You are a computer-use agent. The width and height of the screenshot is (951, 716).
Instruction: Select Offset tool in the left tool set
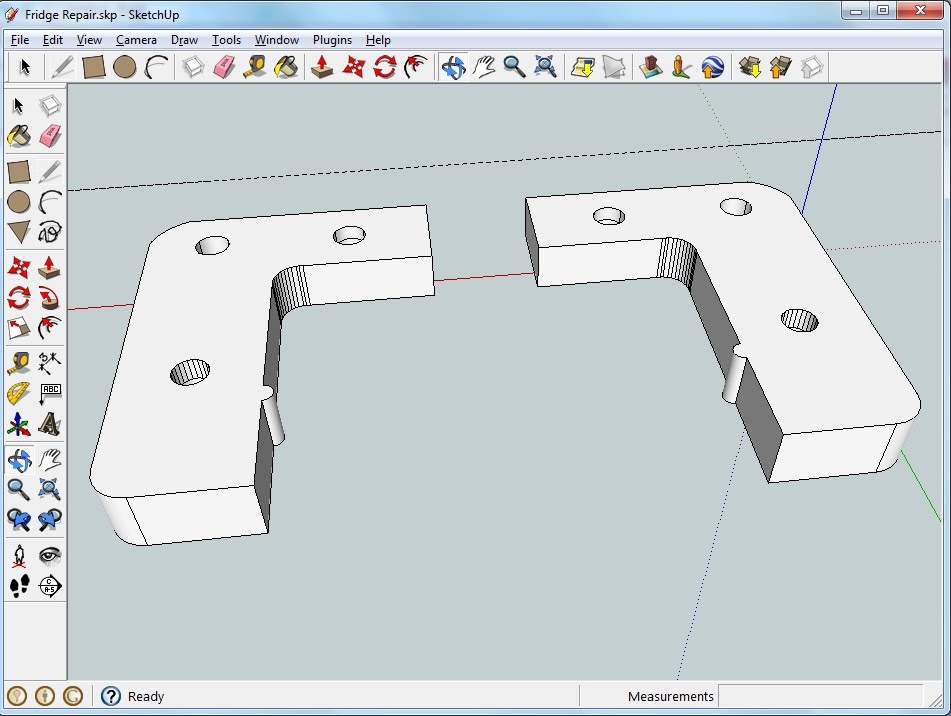tap(50, 328)
